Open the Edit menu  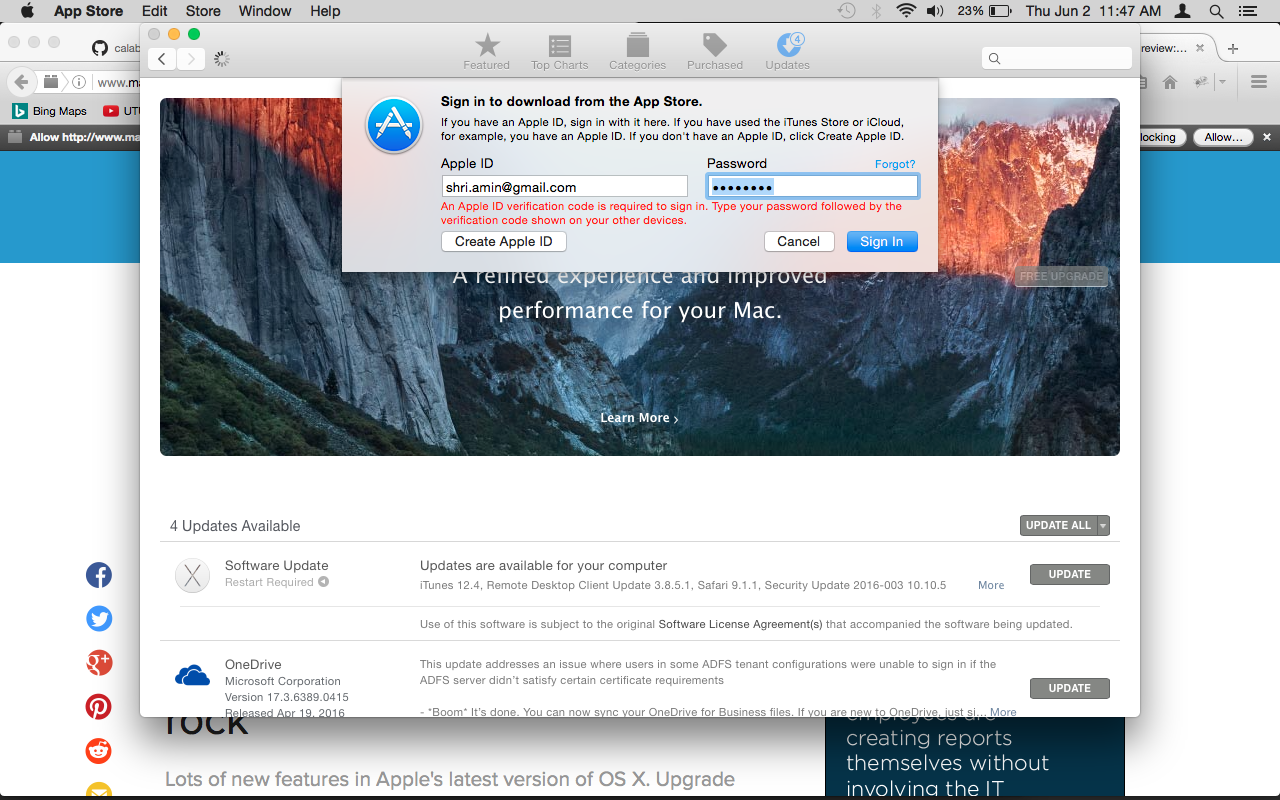[x=154, y=11]
